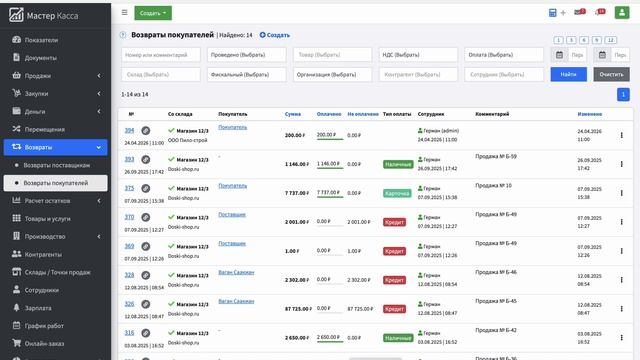This screenshot has height=360, width=640.
Task: Select Возвраты поставщикам submenu item
Action: [56, 165]
